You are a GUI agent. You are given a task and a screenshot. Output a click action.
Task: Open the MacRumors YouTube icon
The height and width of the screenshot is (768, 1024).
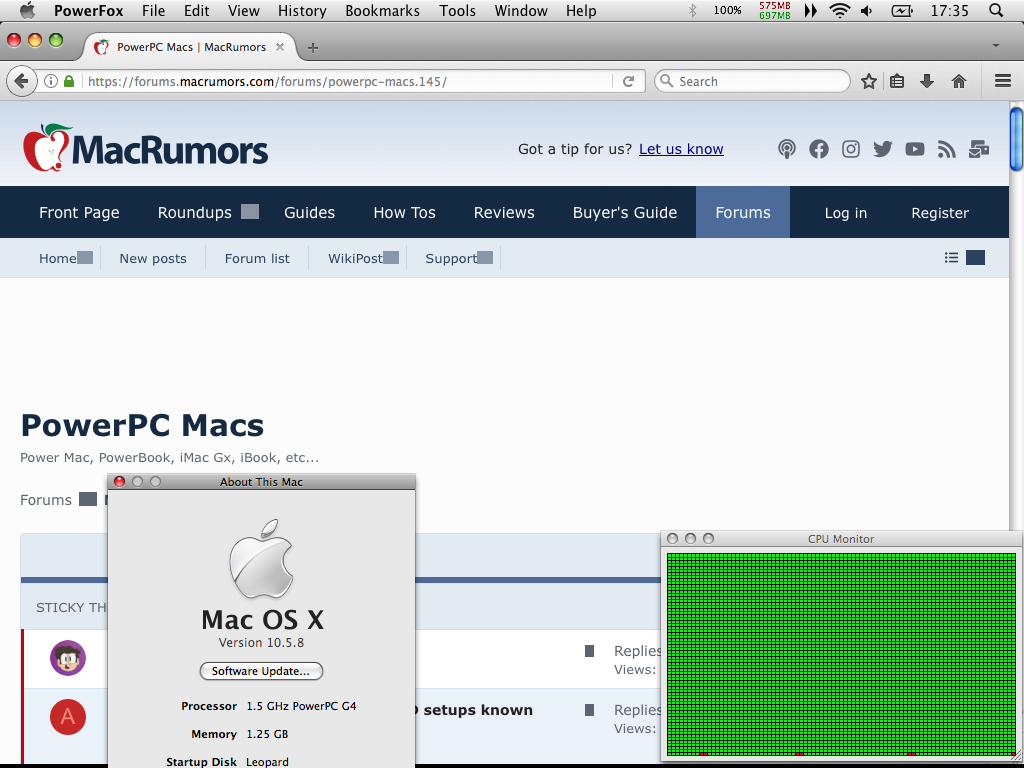pos(914,149)
